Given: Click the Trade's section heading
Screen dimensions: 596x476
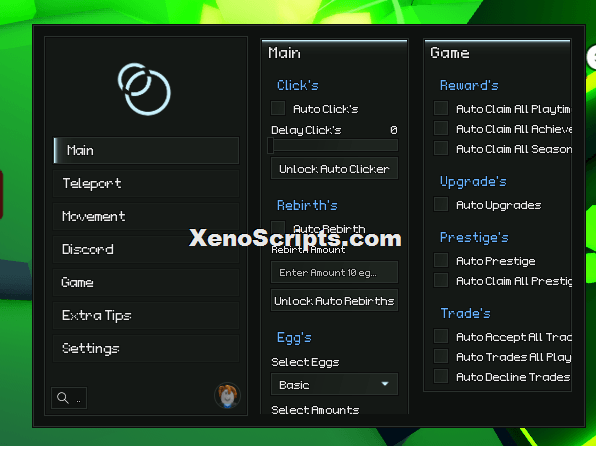Looking at the screenshot, I should 466,313.
